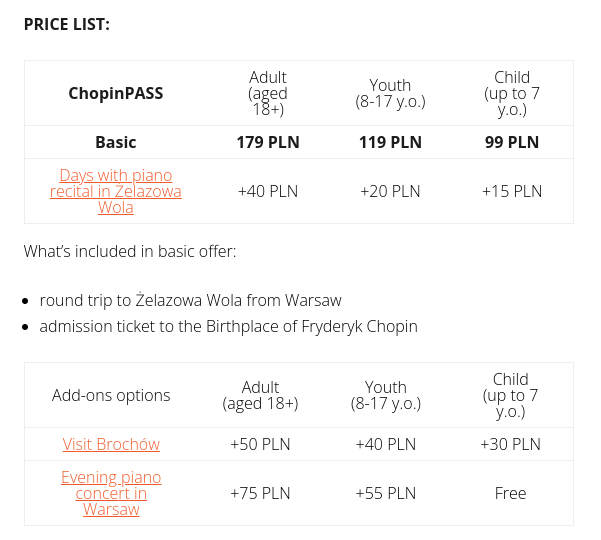The image size is (601, 540).
Task: Click the What's included in basic offer text
Action: [x=130, y=251]
